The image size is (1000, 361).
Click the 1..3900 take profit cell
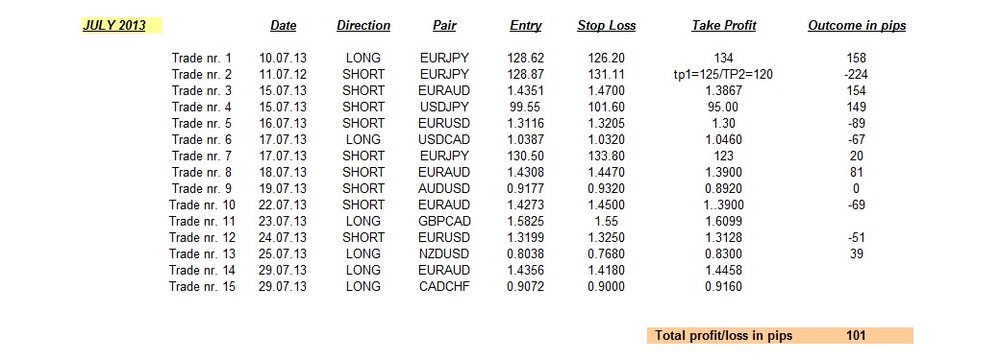[x=724, y=205]
